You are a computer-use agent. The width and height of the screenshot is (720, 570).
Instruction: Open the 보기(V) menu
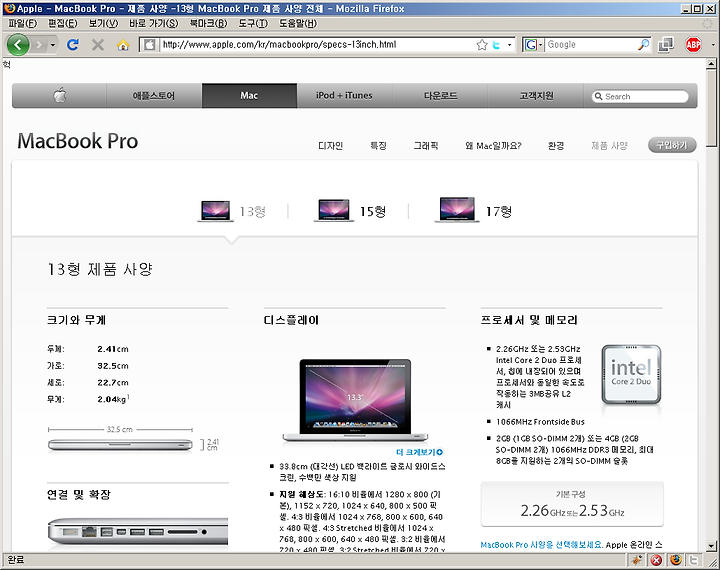pyautogui.click(x=103, y=23)
